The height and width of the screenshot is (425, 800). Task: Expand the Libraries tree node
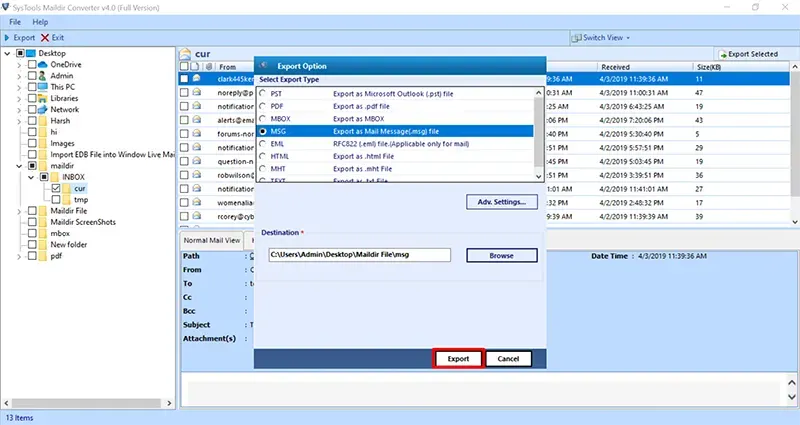pyautogui.click(x=19, y=99)
